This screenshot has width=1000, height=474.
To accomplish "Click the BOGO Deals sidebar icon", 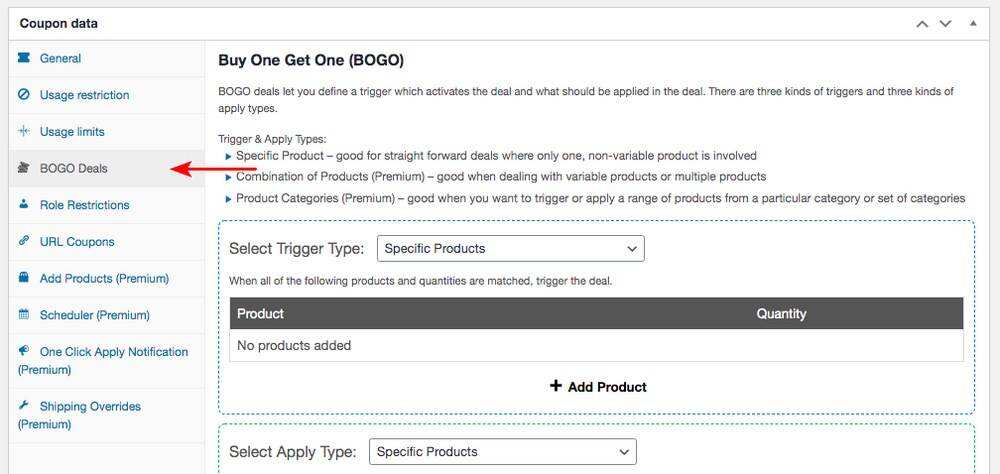I will pos(24,168).
